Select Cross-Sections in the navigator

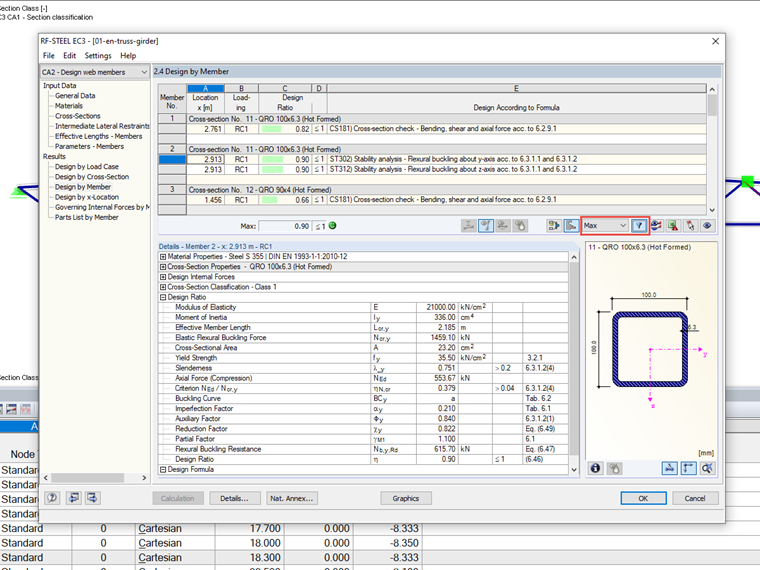point(78,116)
